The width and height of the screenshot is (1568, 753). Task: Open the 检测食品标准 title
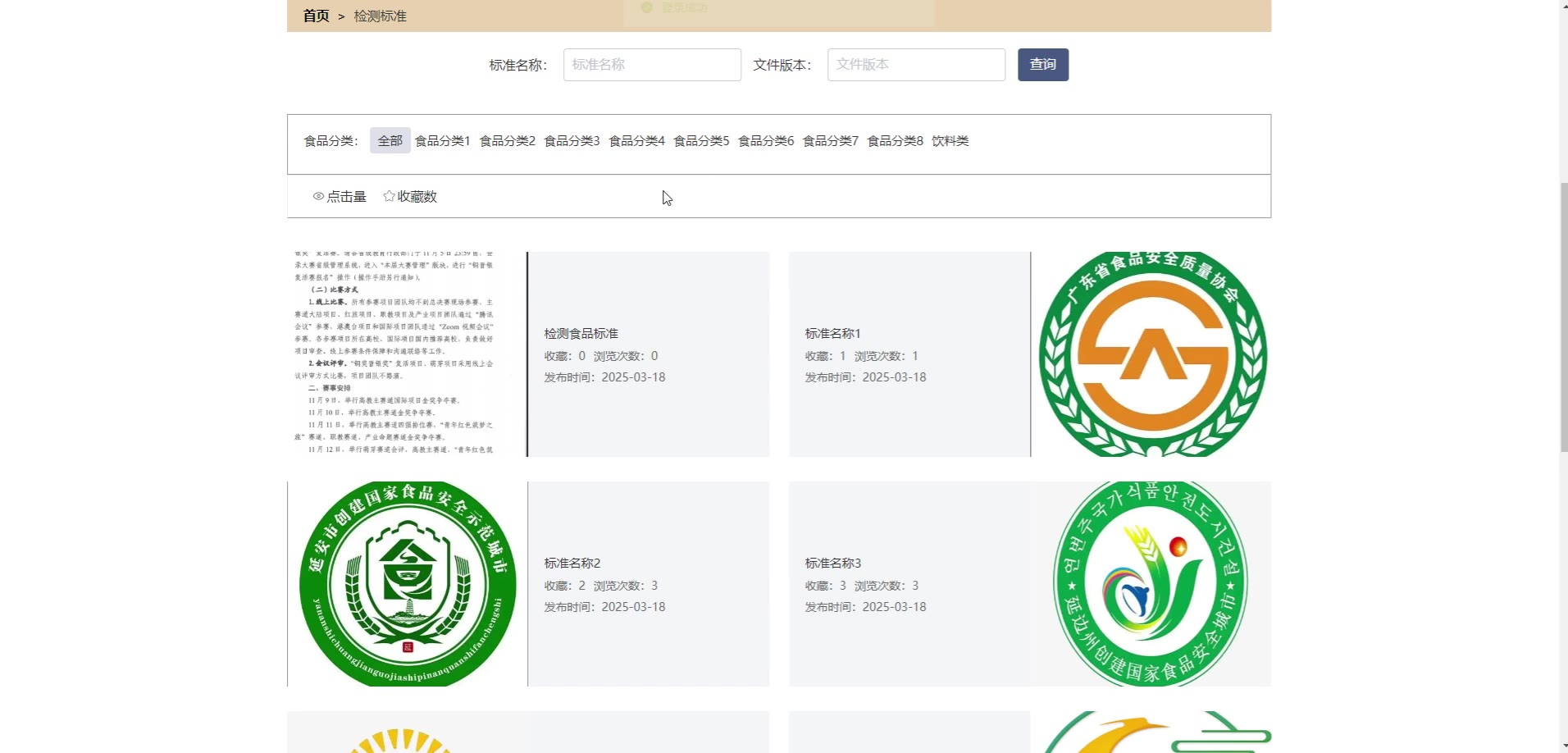coord(581,334)
